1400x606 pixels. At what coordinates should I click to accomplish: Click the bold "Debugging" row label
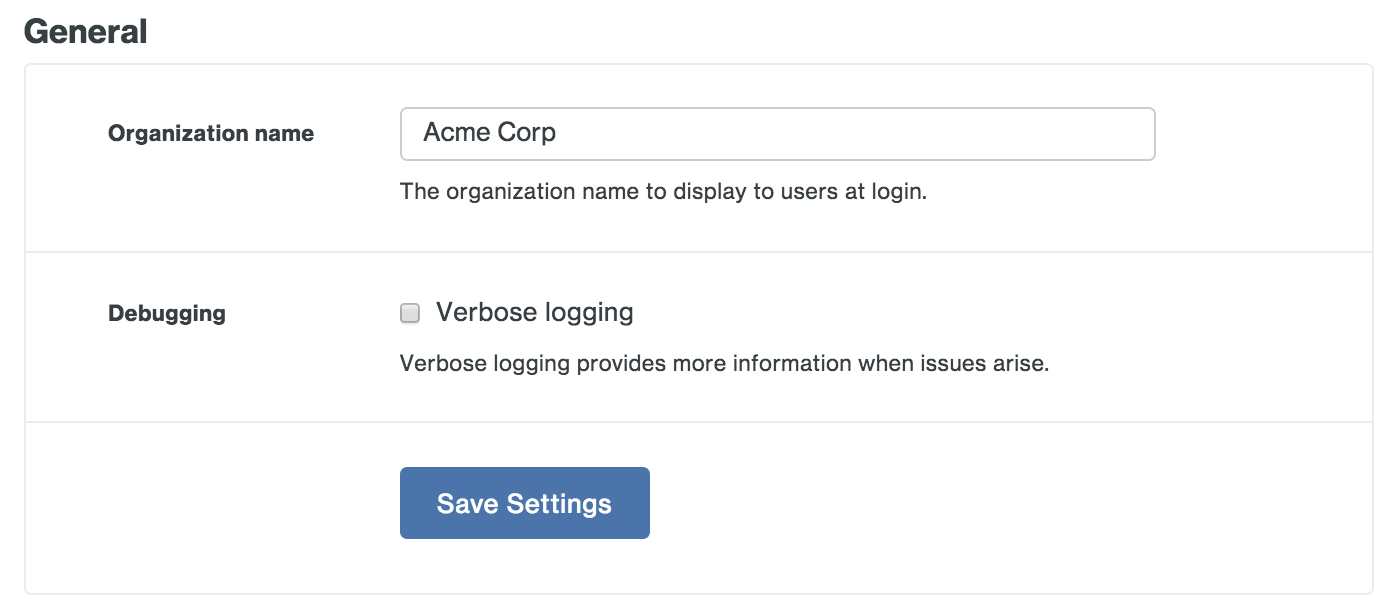[x=167, y=314]
